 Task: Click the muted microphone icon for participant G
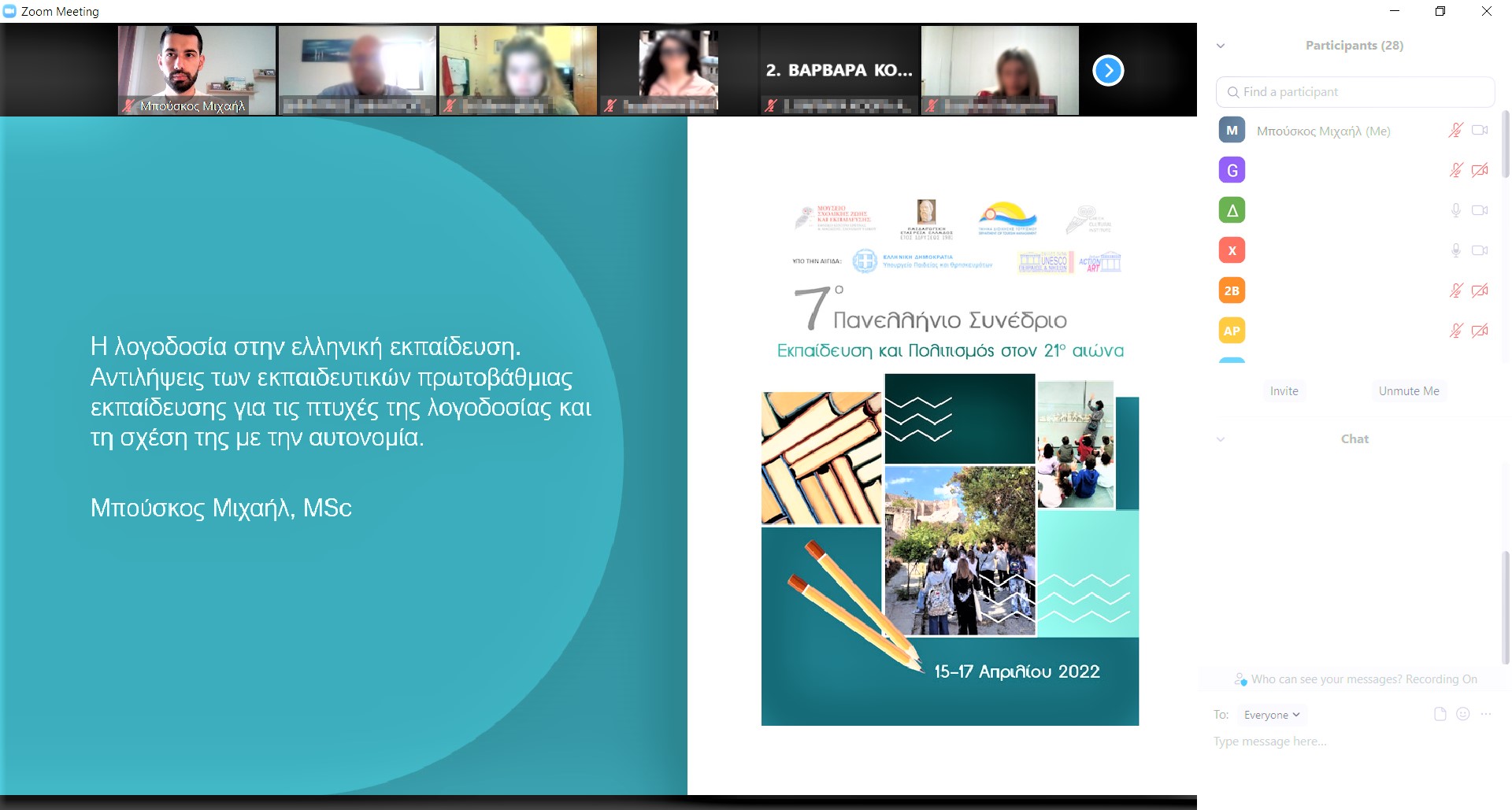1455,170
